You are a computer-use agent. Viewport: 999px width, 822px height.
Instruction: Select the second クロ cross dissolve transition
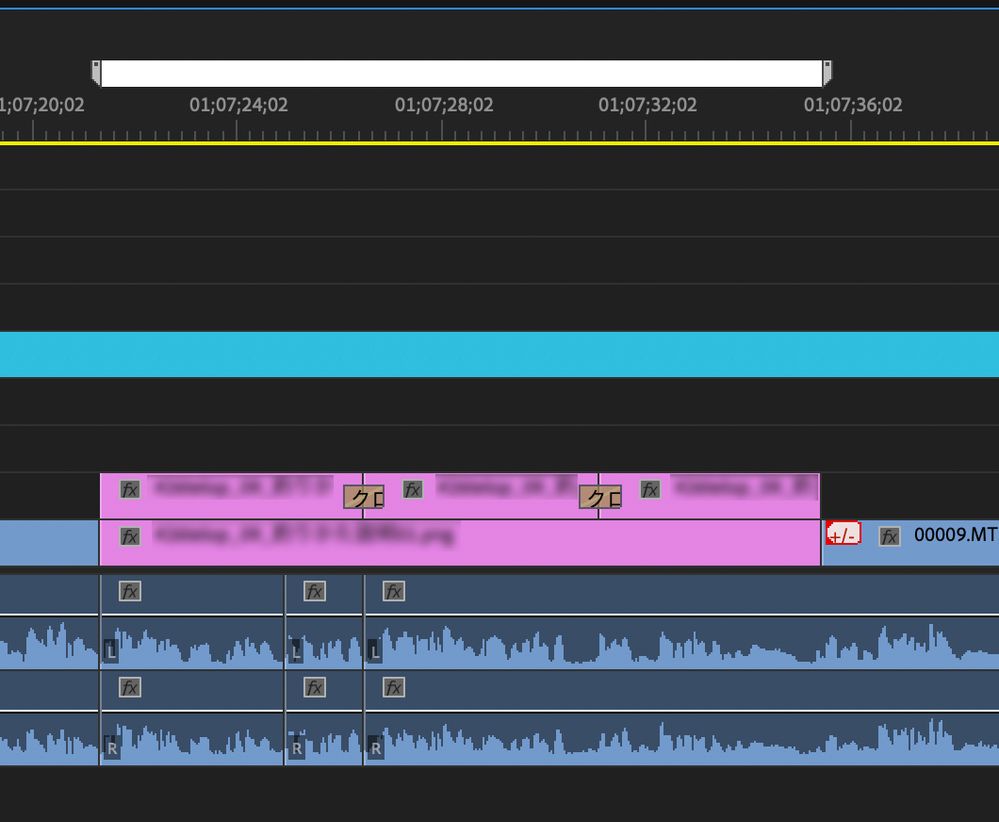[600, 497]
